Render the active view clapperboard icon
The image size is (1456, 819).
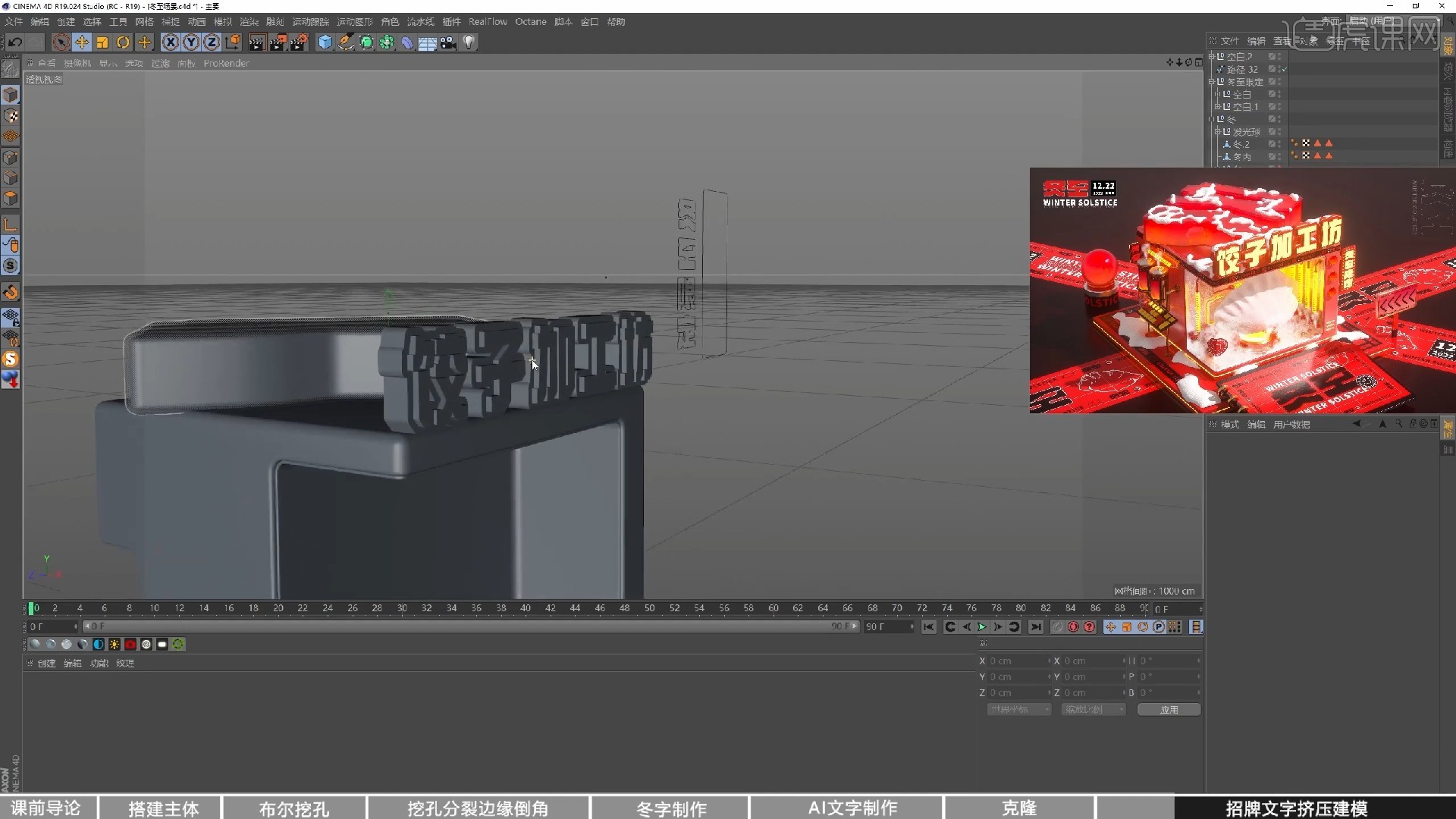point(256,42)
